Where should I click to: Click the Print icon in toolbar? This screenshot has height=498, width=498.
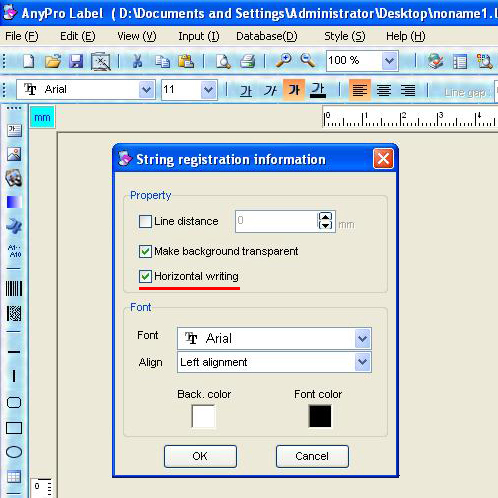[247, 61]
